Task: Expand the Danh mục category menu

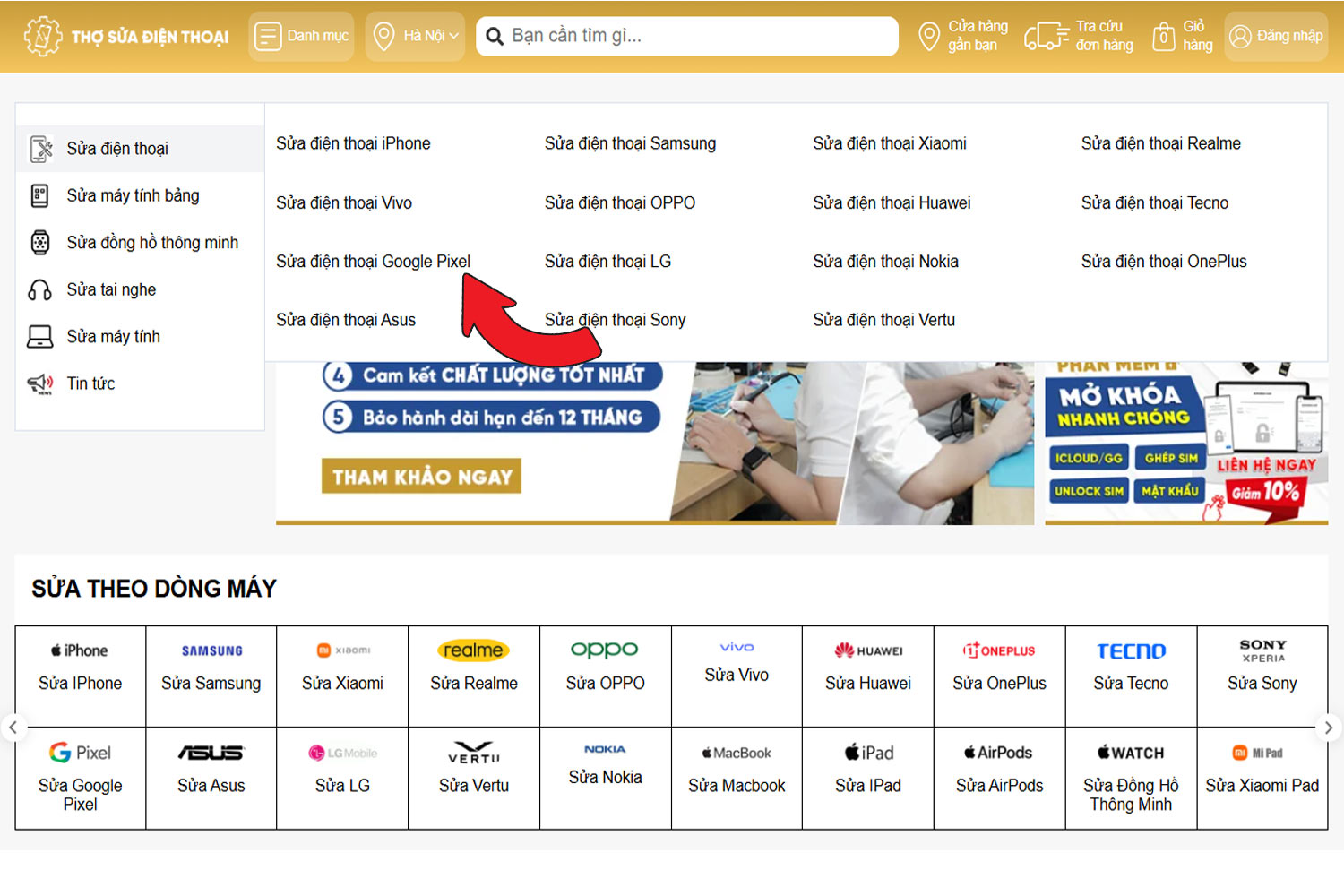Action: tap(301, 36)
